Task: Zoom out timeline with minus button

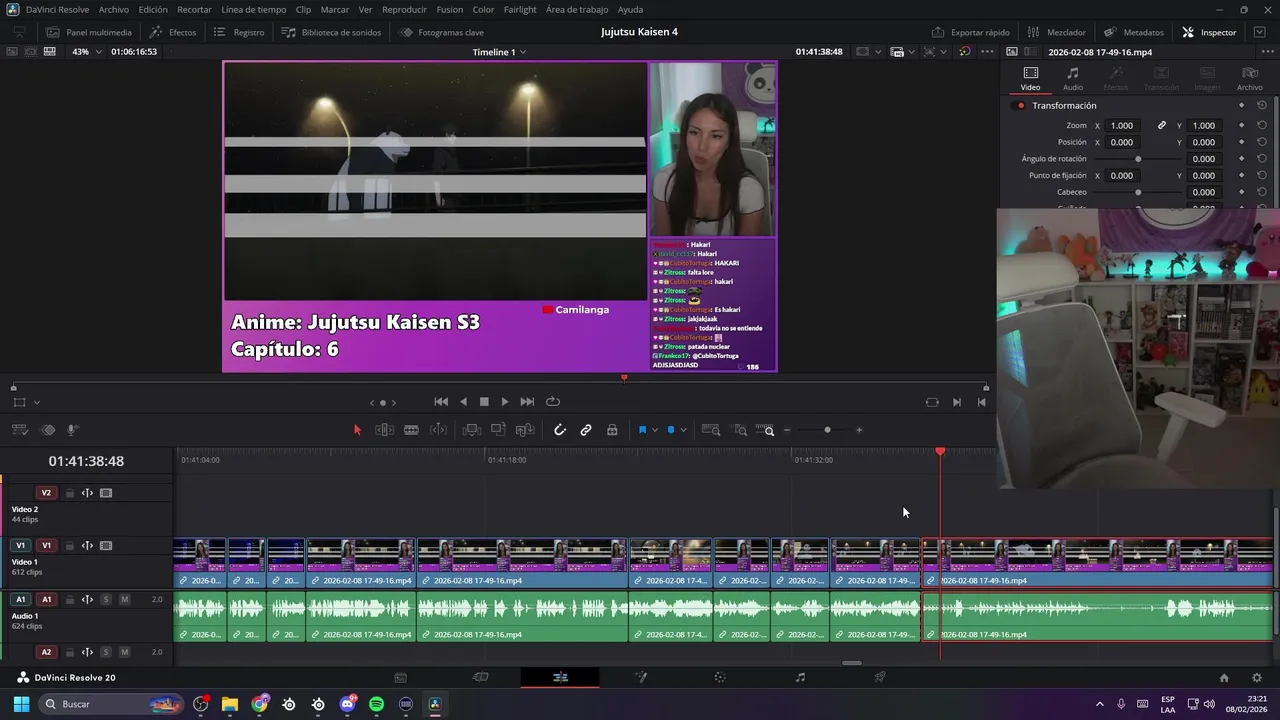Action: 787,430
